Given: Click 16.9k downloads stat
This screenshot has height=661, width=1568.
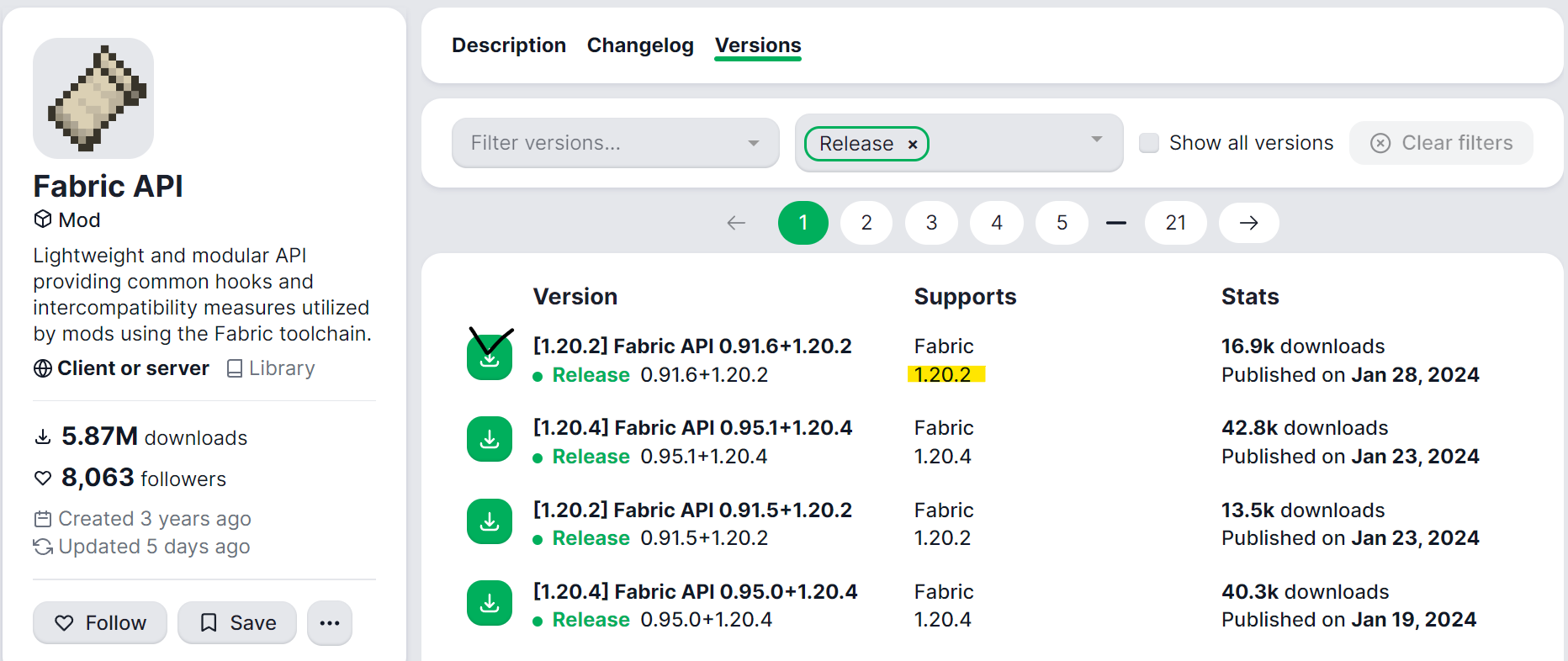Looking at the screenshot, I should [1303, 346].
